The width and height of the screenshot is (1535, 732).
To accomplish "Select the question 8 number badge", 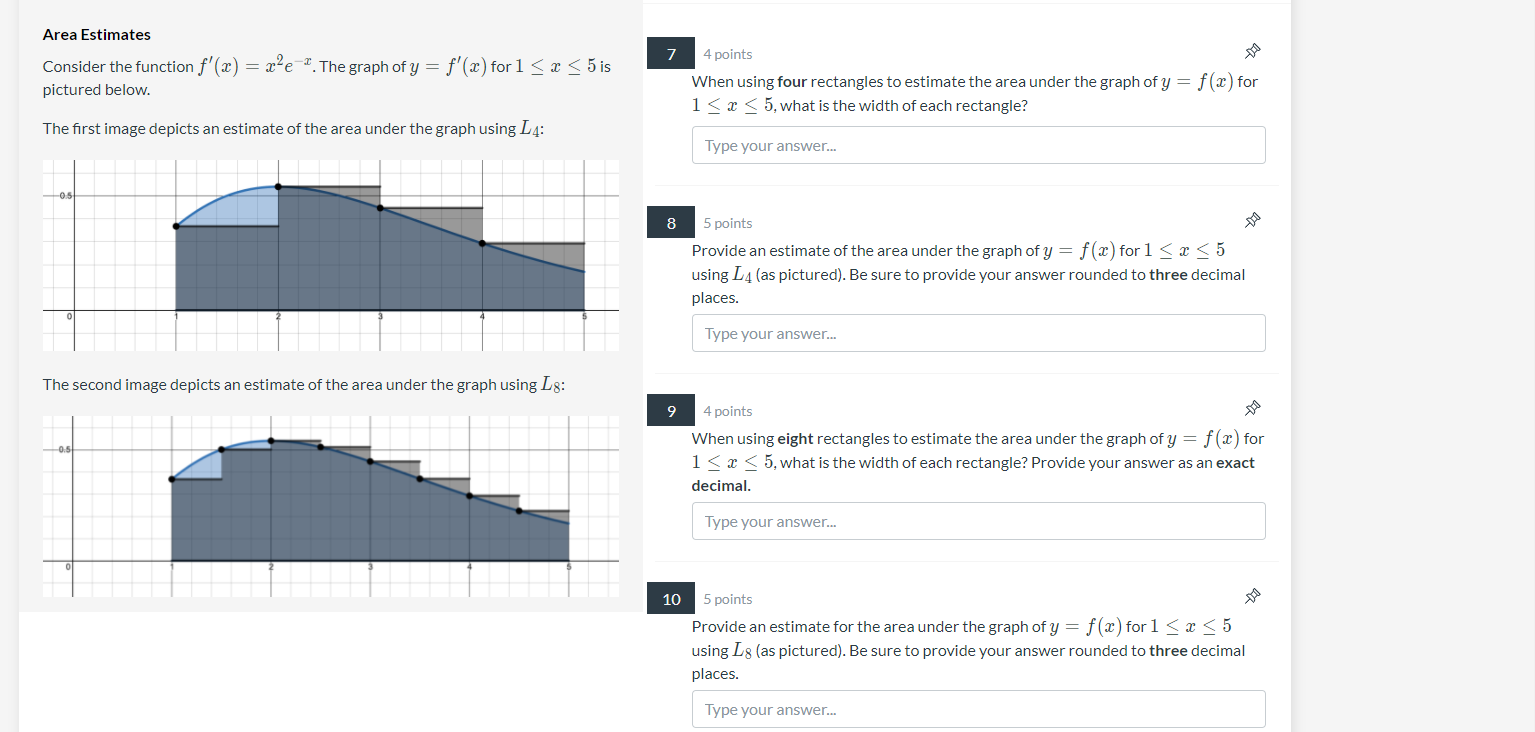I will tap(670, 222).
